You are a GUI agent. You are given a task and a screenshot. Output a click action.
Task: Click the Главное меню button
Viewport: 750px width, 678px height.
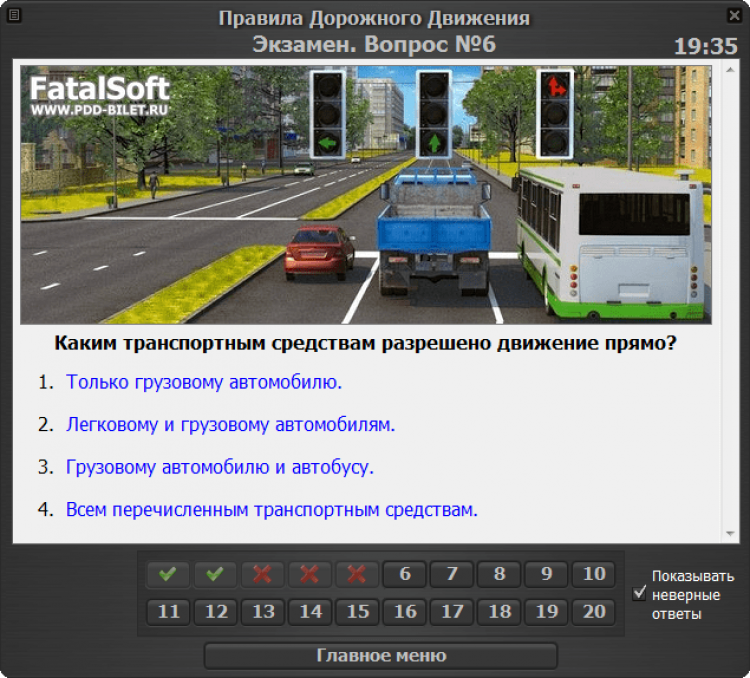click(381, 656)
